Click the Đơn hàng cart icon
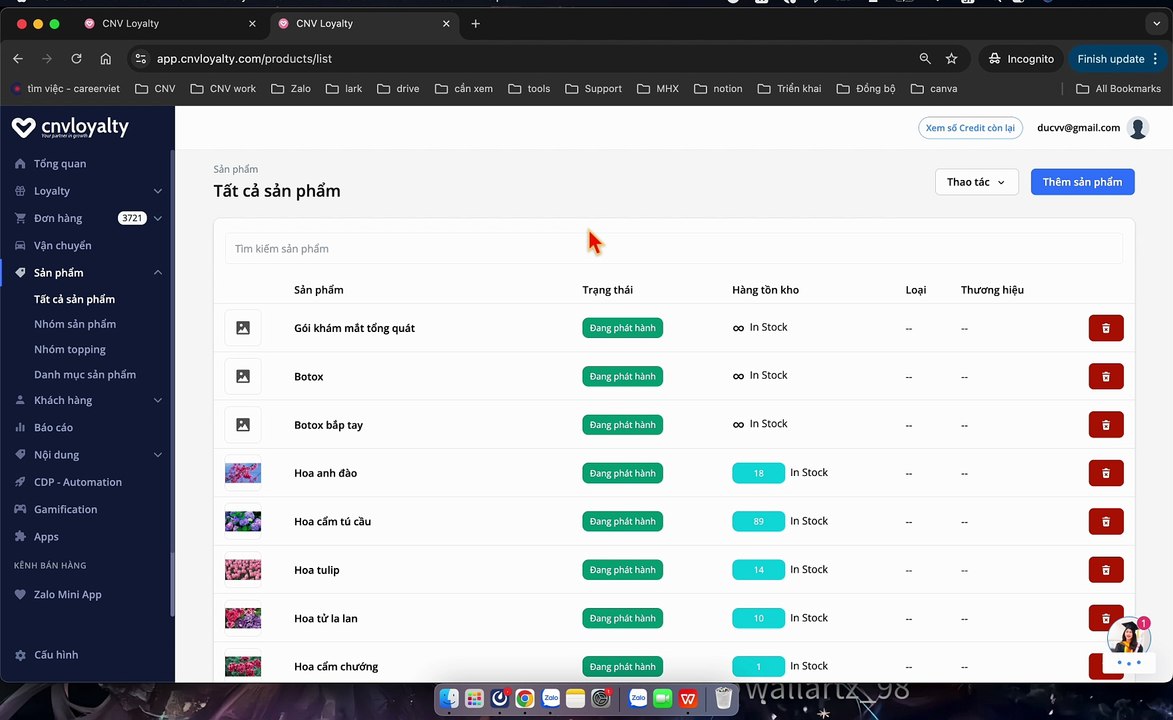1173x720 pixels. (x=20, y=218)
